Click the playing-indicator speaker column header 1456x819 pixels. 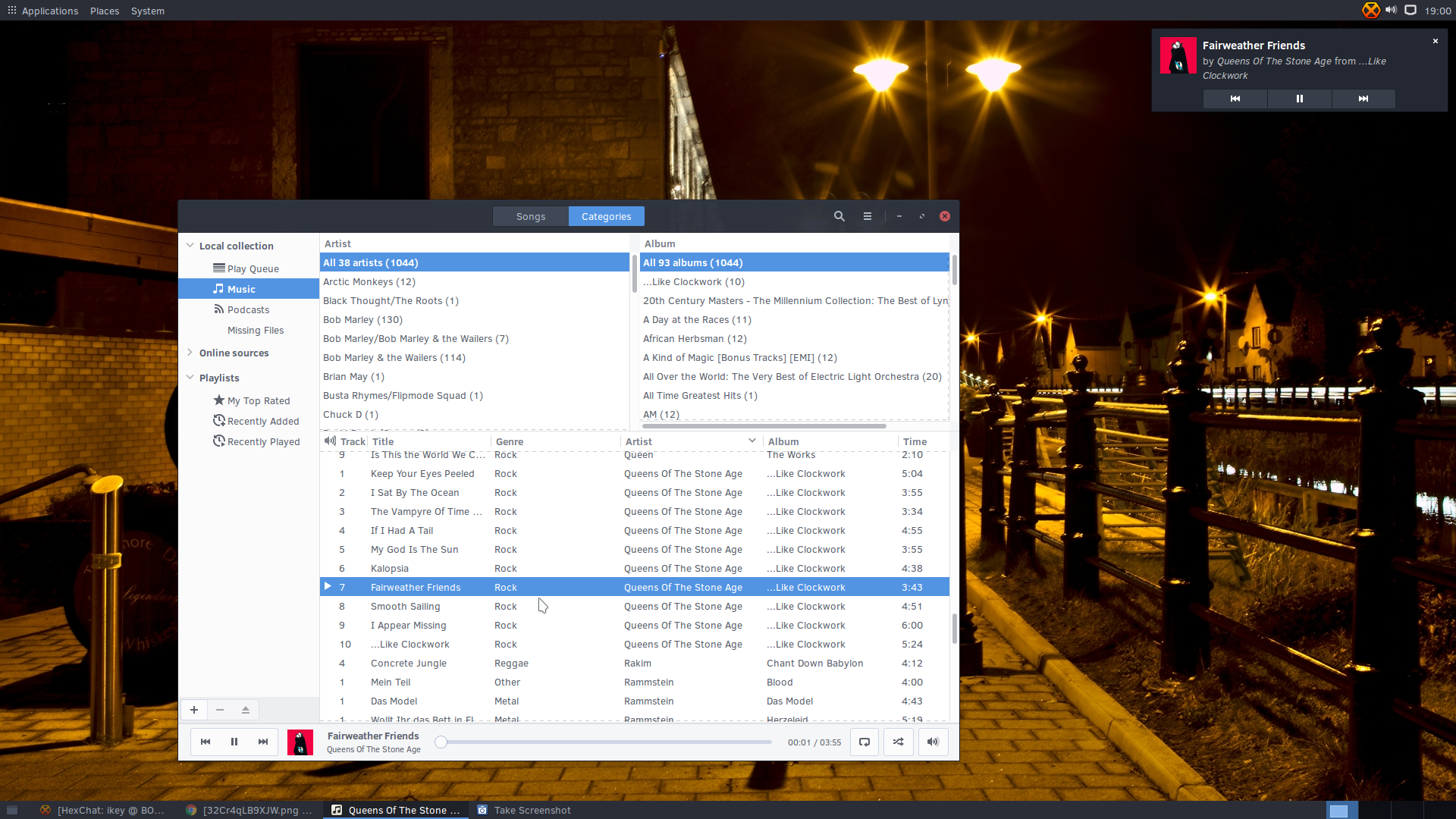(x=330, y=441)
